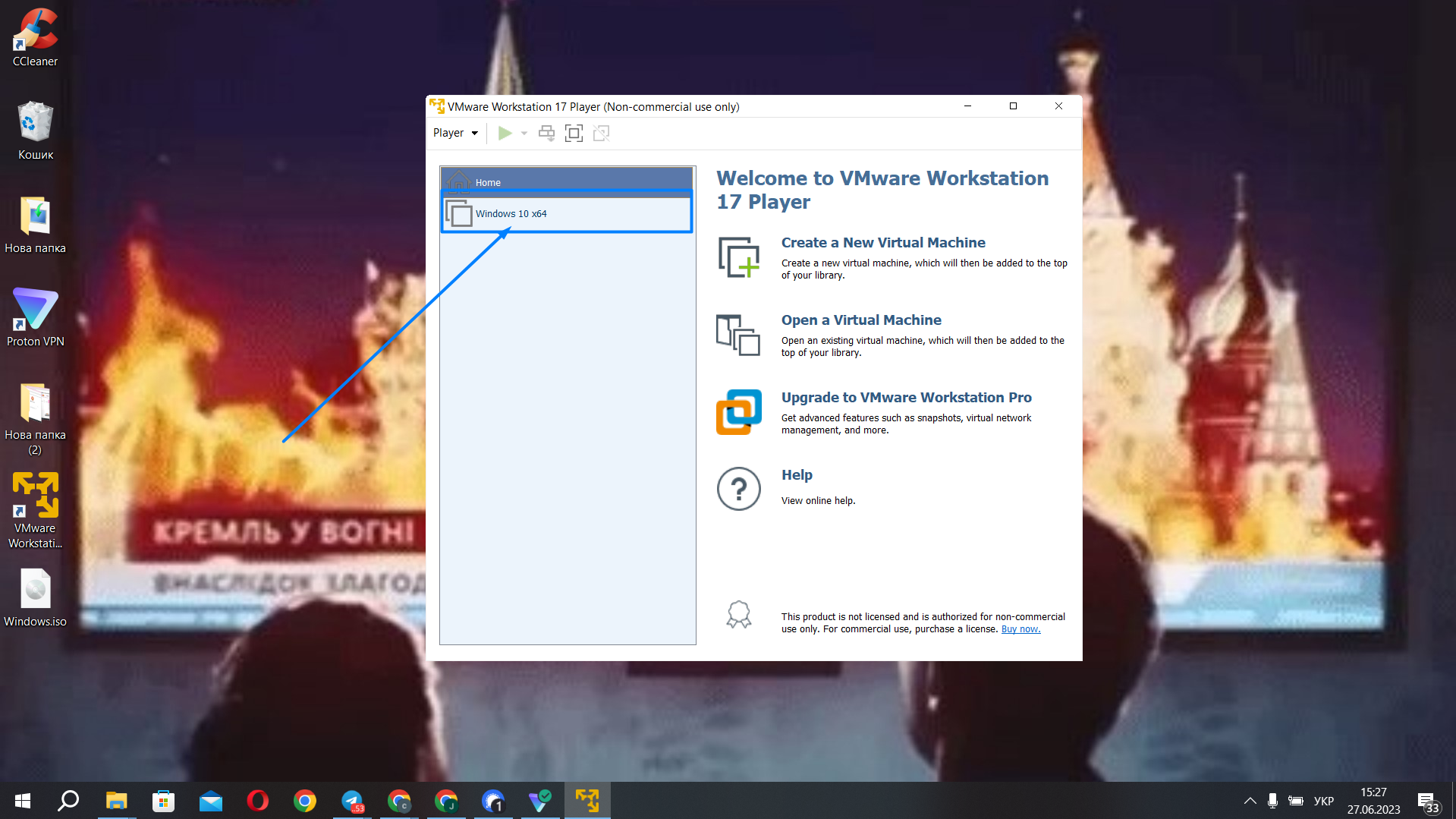Open the first Google Chrome taskbar icon
1456x819 pixels.
click(304, 801)
